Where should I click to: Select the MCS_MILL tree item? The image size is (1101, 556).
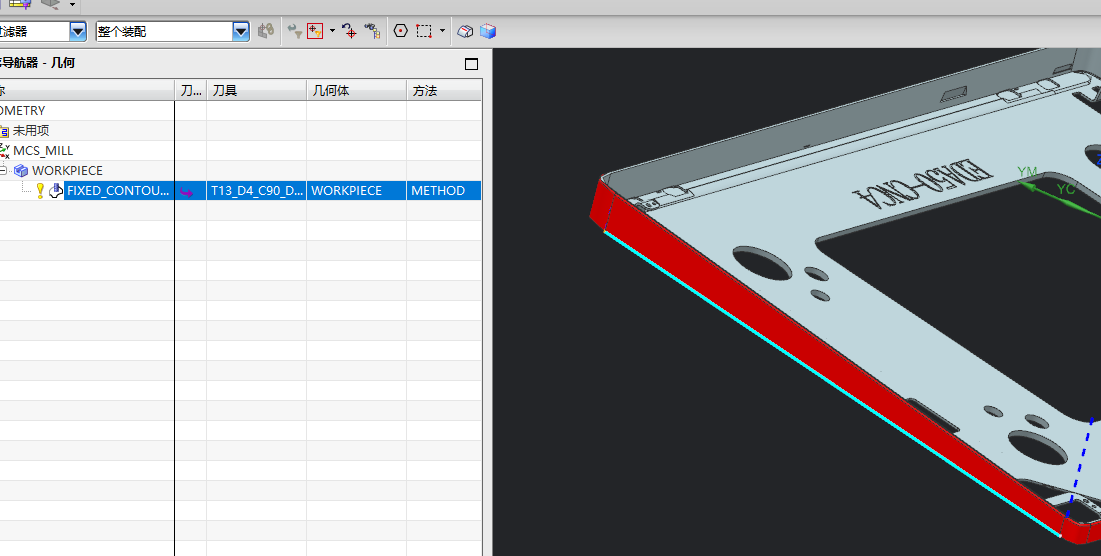(43, 151)
